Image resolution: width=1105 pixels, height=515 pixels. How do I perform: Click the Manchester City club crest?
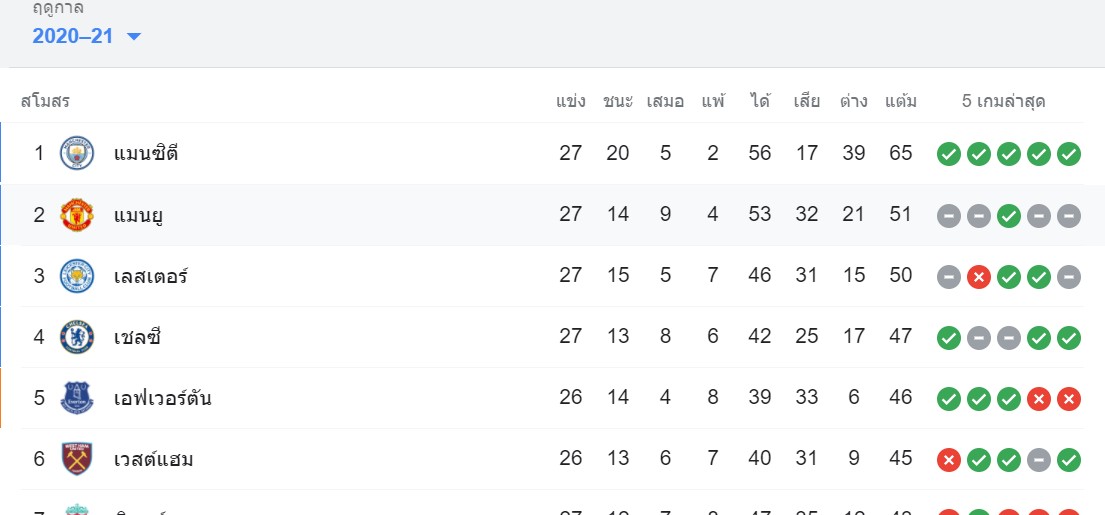(x=77, y=153)
